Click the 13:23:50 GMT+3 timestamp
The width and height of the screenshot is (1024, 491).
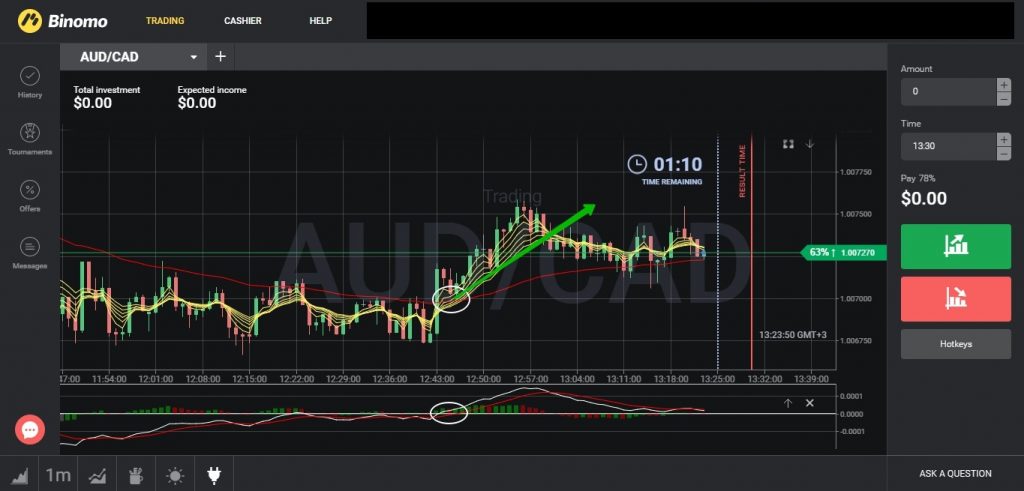[x=792, y=335]
